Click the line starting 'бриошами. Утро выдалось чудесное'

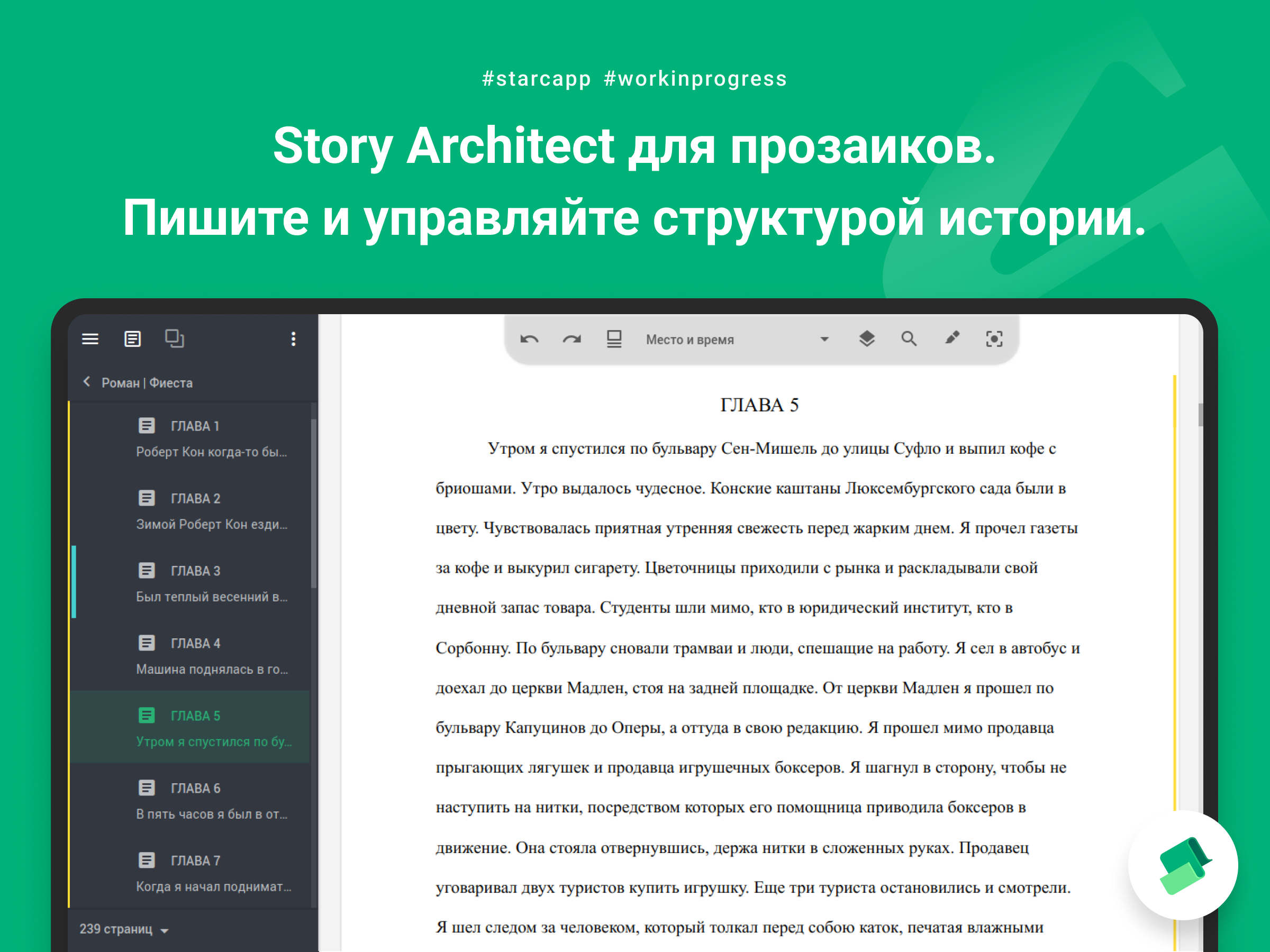point(750,488)
